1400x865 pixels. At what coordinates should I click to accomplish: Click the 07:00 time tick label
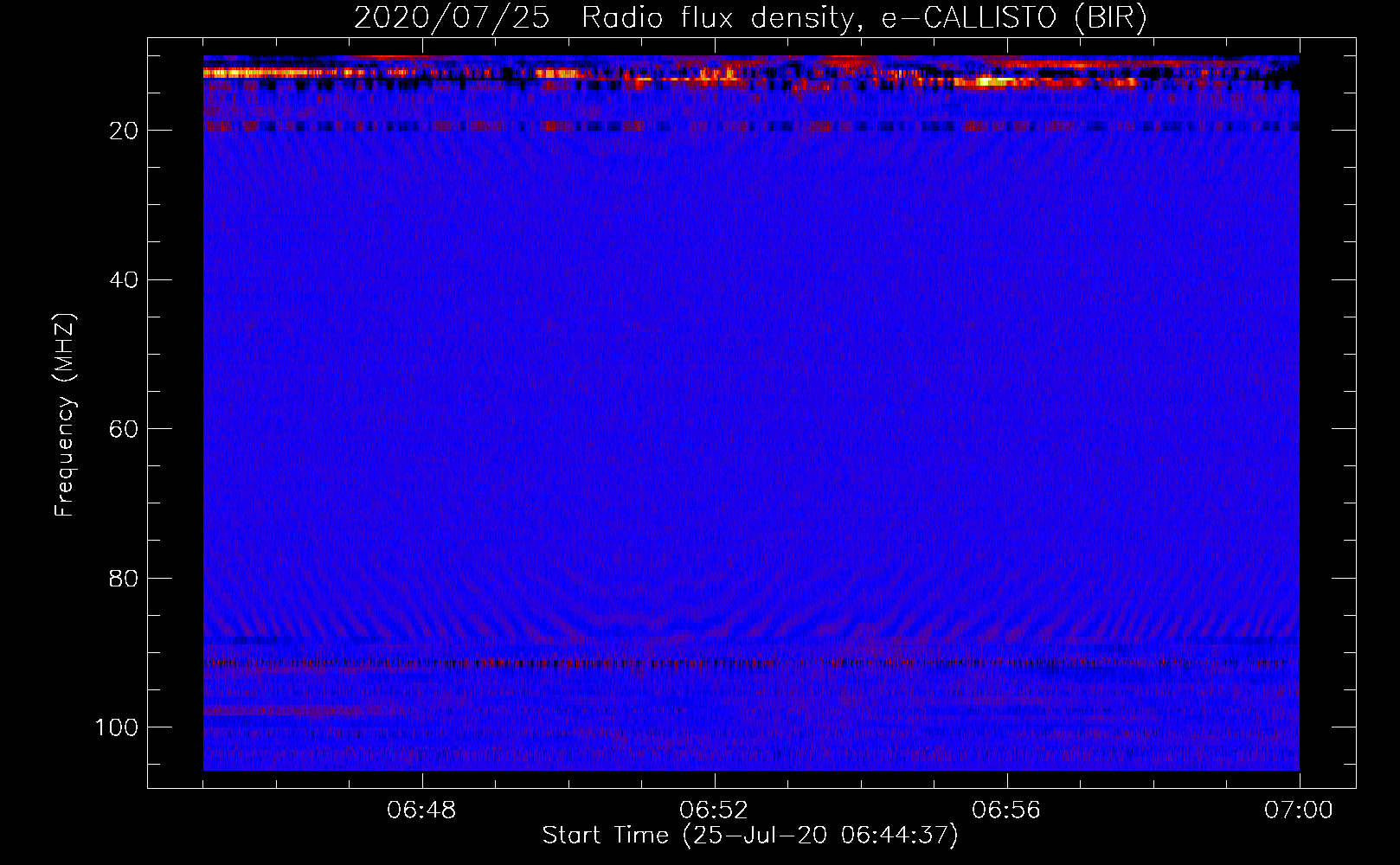1299,811
